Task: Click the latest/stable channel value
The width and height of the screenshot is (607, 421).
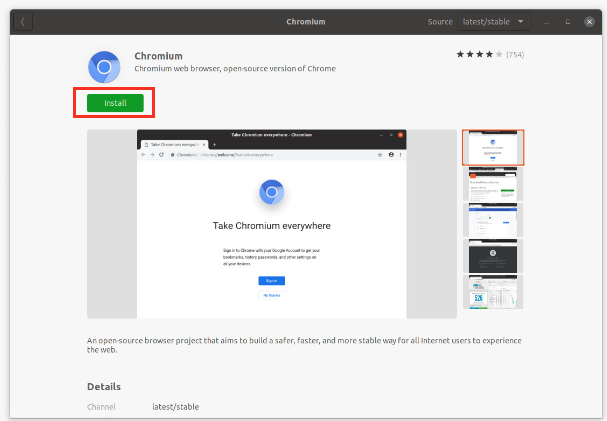Action: [175, 407]
